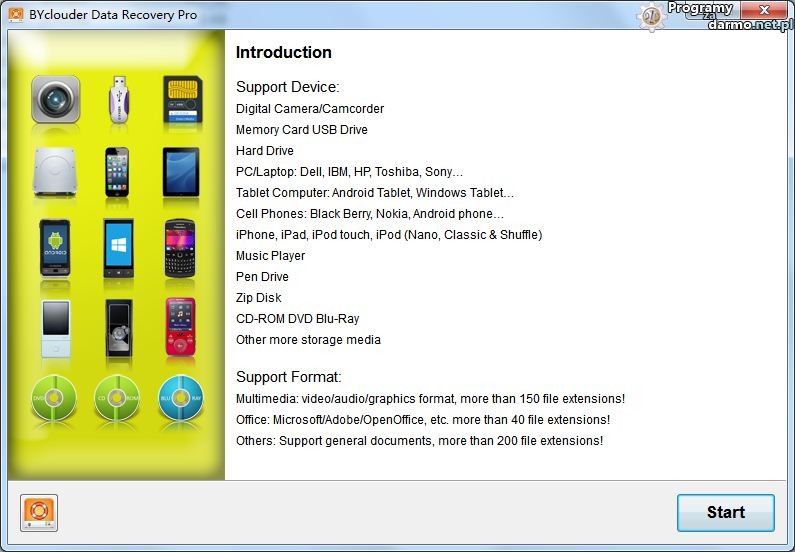Click the red MP3 player icon
This screenshot has height=552, width=795.
(x=182, y=327)
